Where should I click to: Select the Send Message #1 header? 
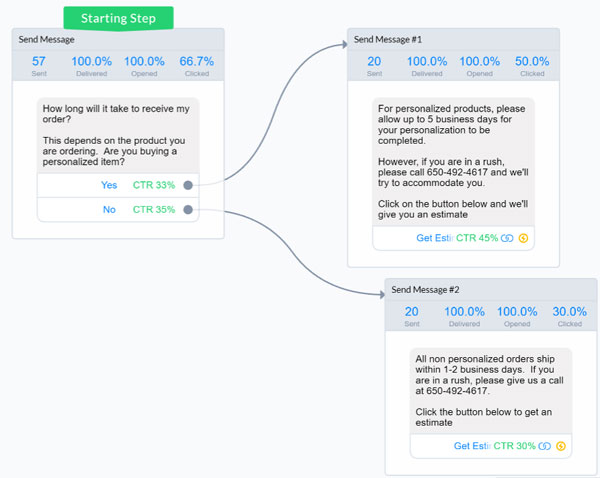coord(388,39)
